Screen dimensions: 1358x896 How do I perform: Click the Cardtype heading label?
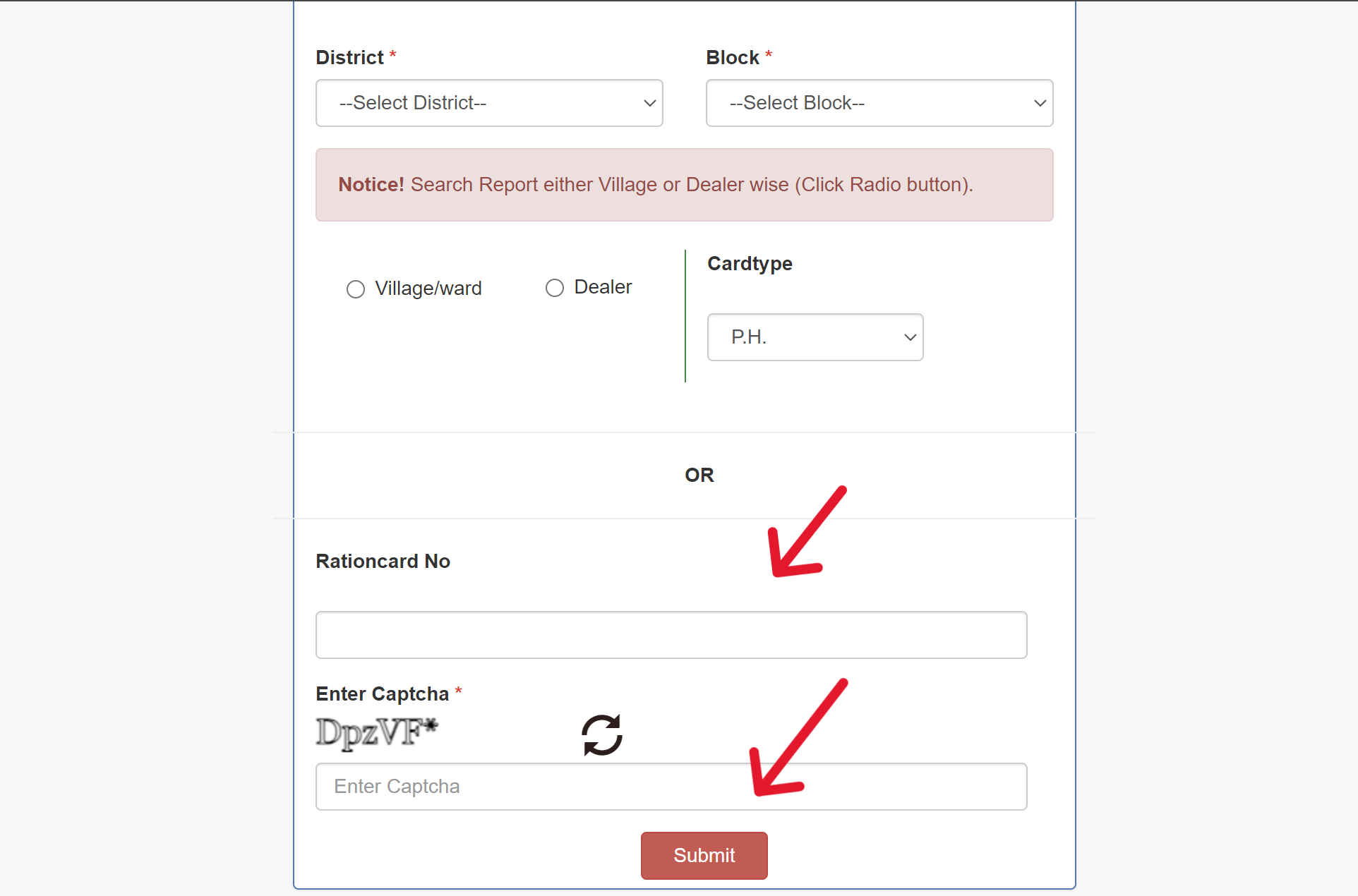point(750,264)
